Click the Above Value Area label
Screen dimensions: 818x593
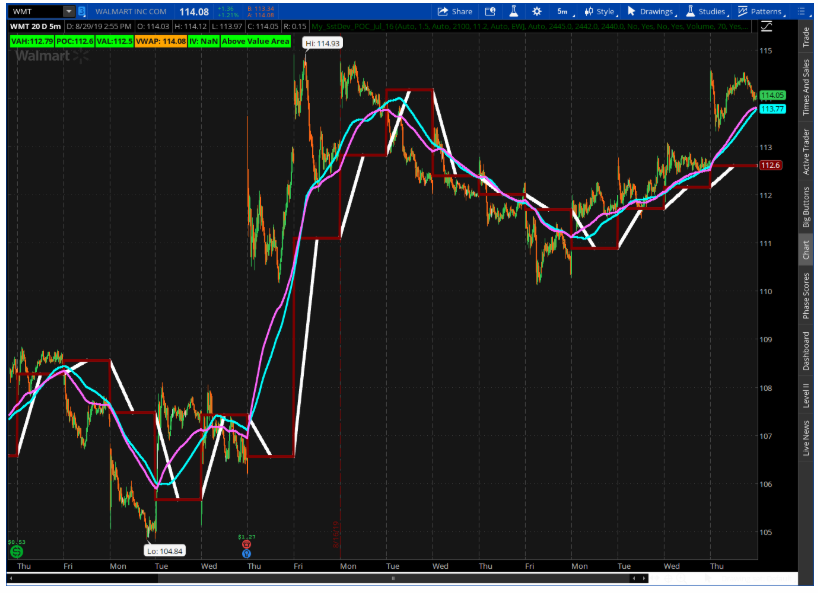(256, 41)
